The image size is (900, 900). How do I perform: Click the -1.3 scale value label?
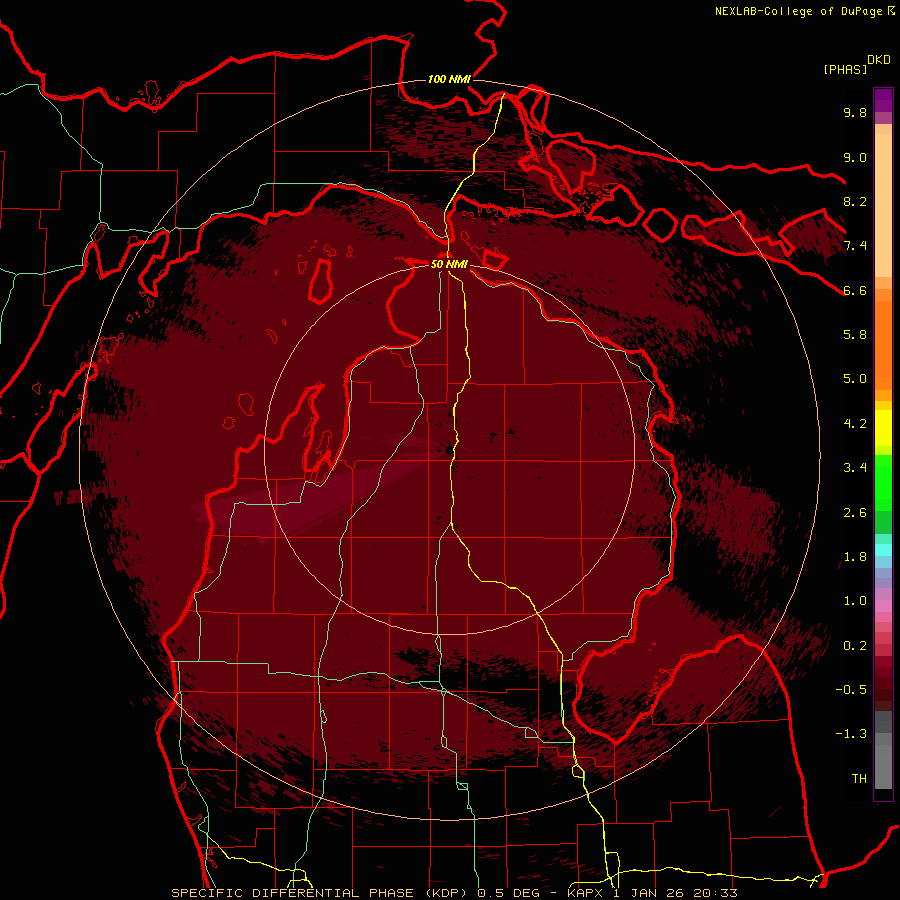tap(851, 734)
